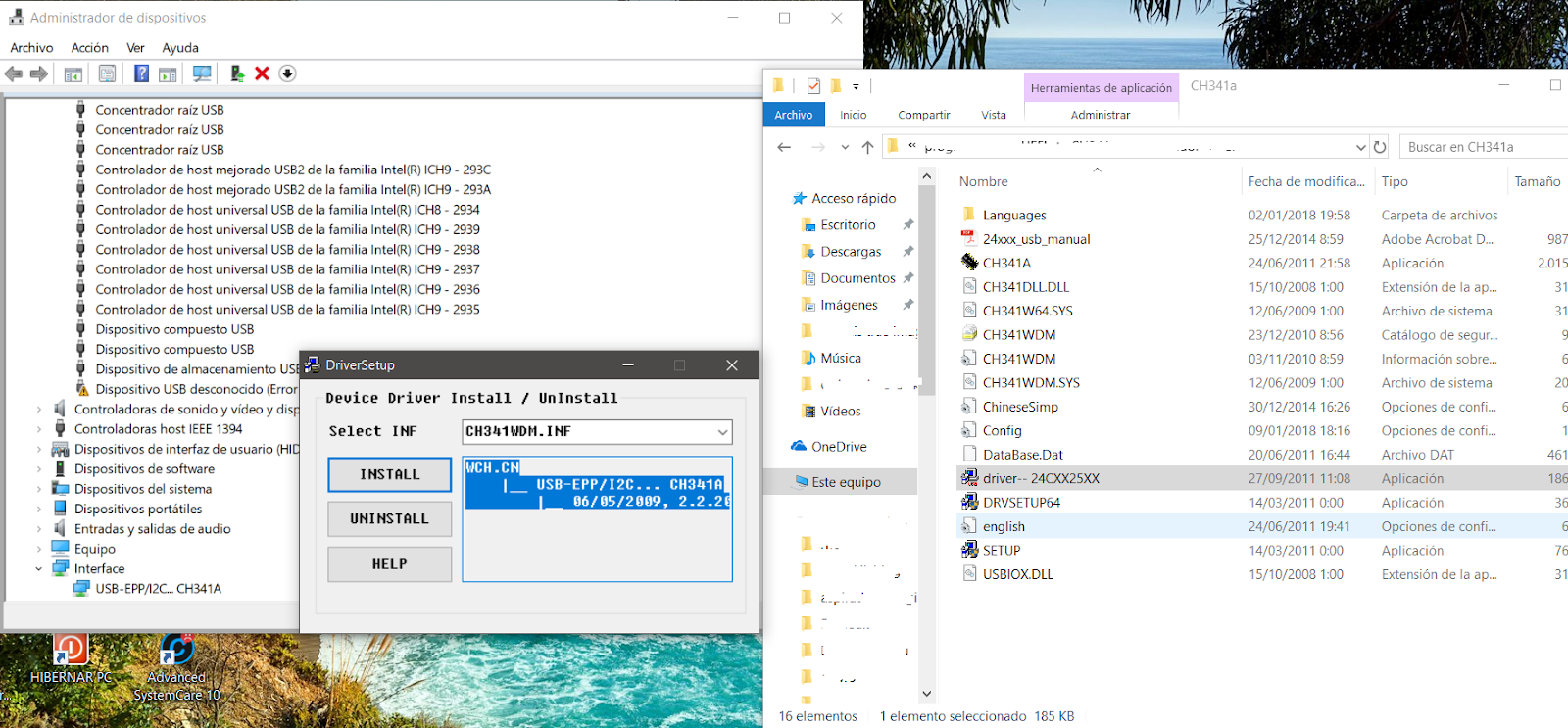Screen dimensions: 1568x728
Task: Sort files by Fecha de modificación header
Action: pyautogui.click(x=1306, y=181)
